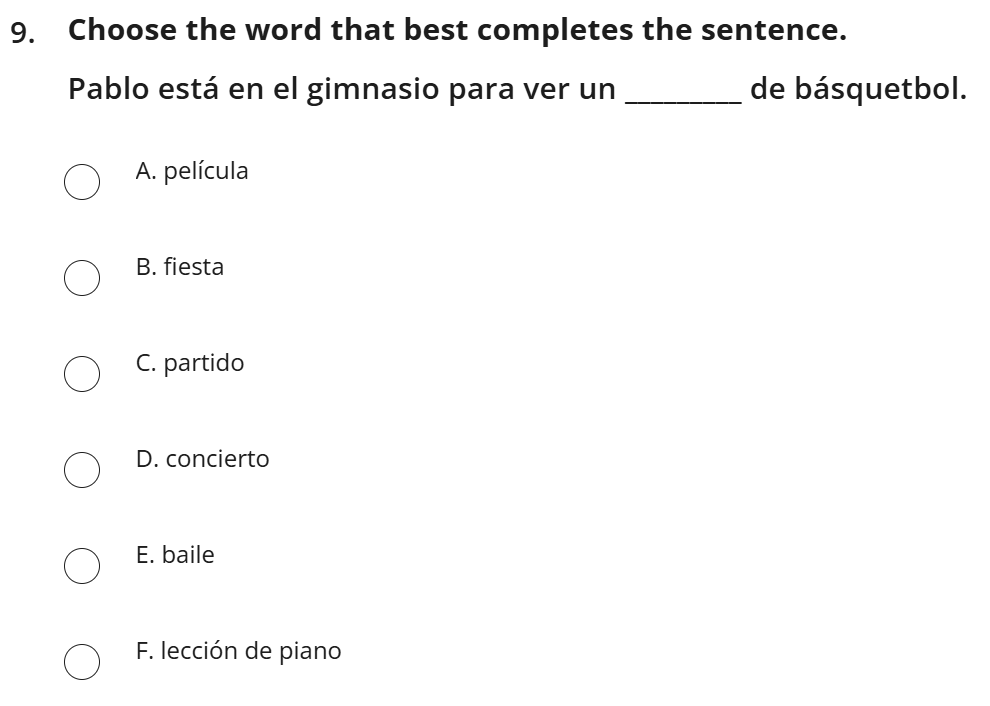
Task: Click the words 'de básquetbol' after the blank
Action: [x=858, y=90]
